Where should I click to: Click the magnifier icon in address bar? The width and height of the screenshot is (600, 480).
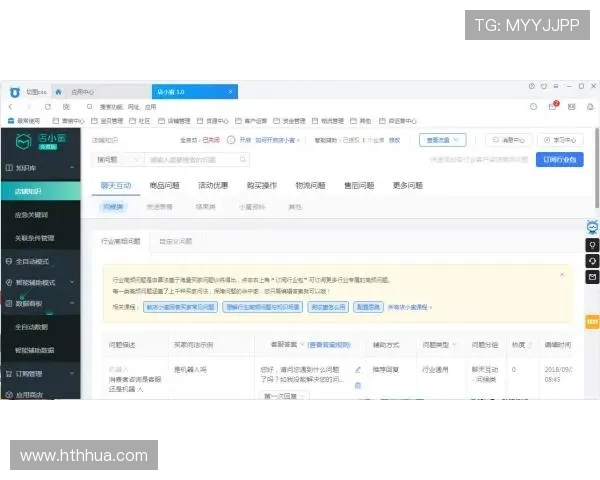coord(90,107)
